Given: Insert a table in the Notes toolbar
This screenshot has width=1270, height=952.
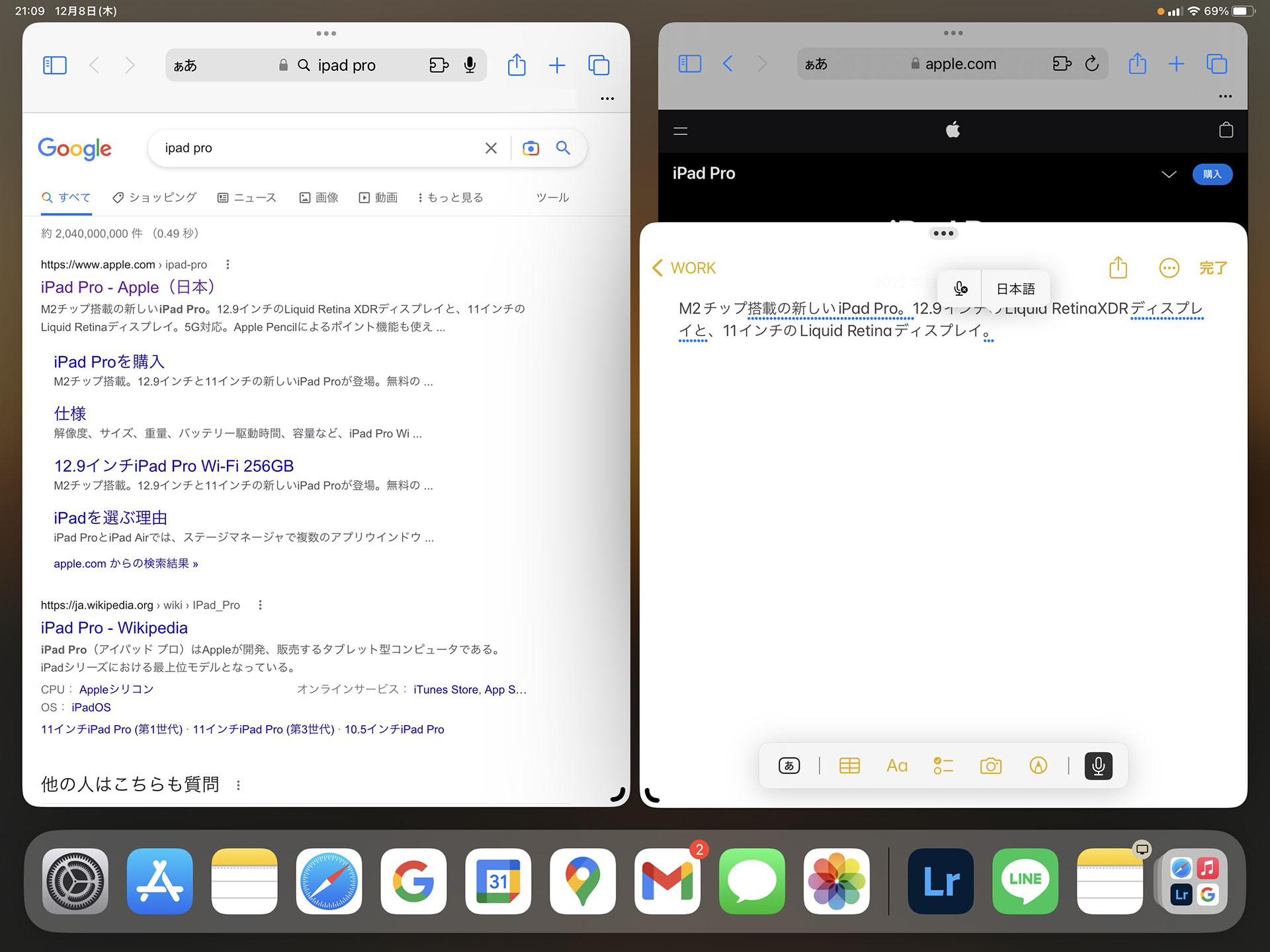Looking at the screenshot, I should tap(850, 765).
